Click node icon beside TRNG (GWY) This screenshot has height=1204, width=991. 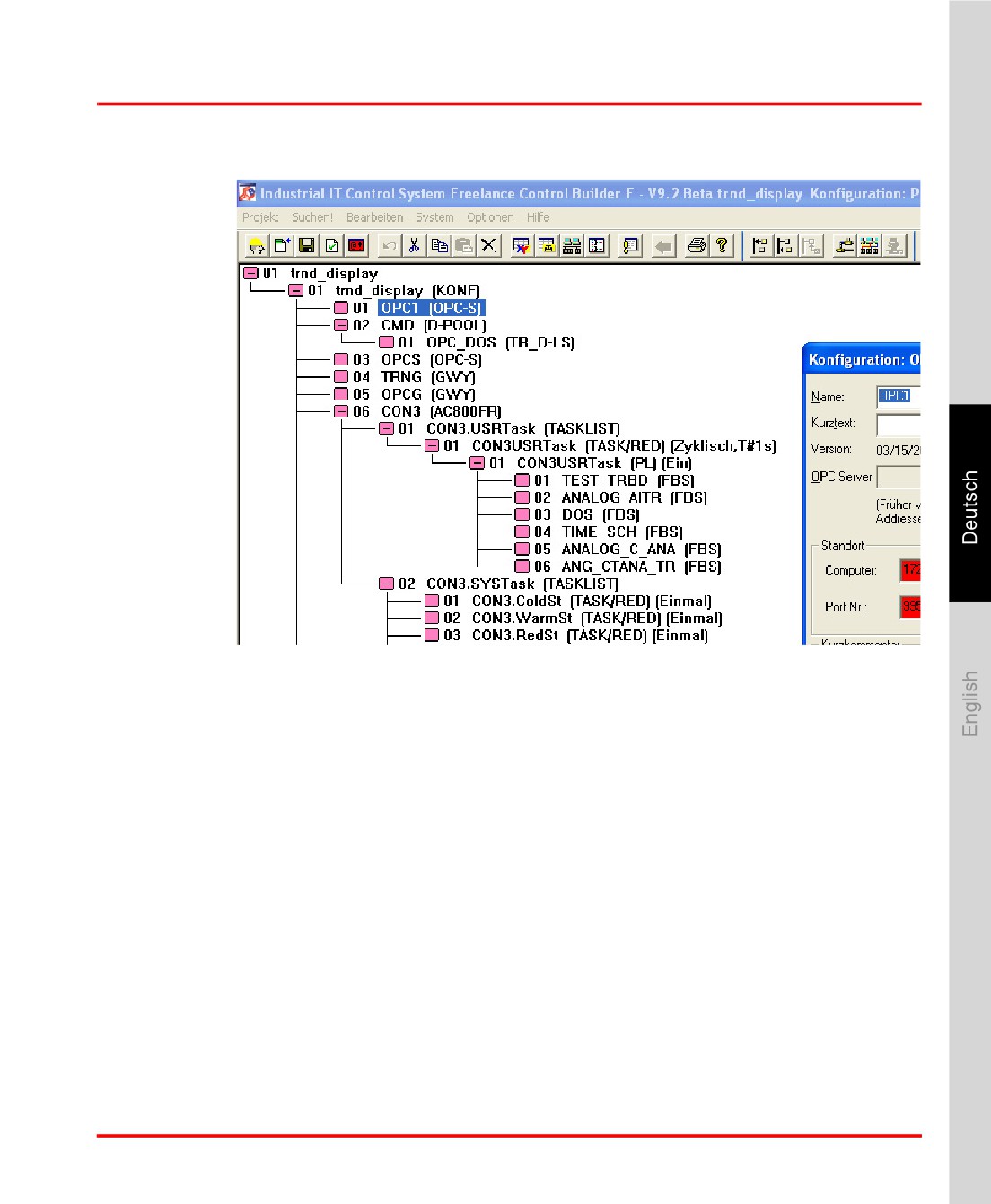341,376
